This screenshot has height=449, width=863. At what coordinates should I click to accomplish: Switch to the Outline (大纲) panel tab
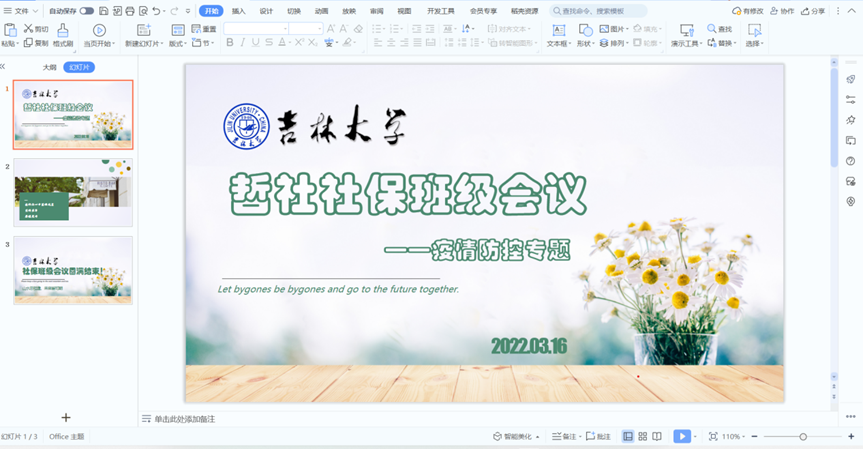coord(49,67)
